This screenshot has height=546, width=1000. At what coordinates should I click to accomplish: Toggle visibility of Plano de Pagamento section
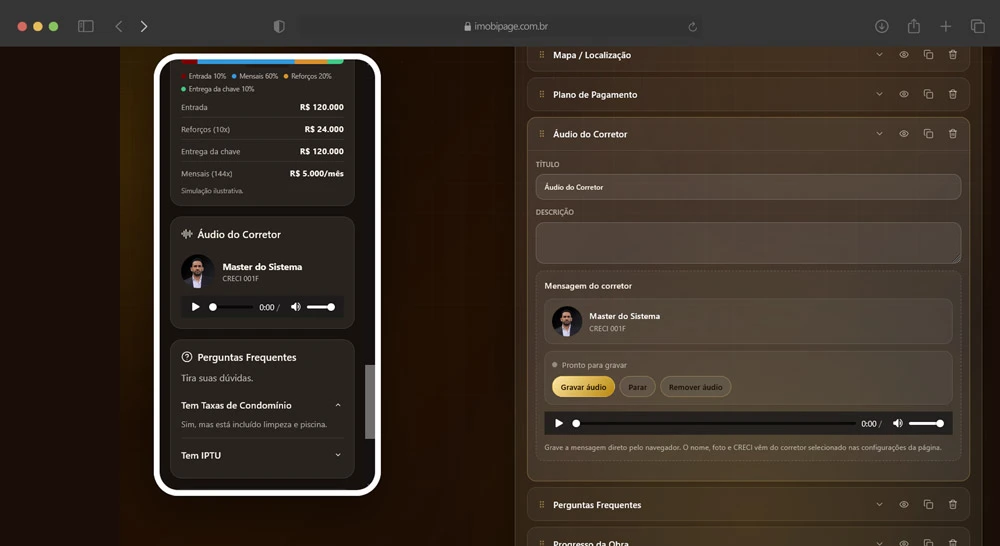(x=904, y=94)
